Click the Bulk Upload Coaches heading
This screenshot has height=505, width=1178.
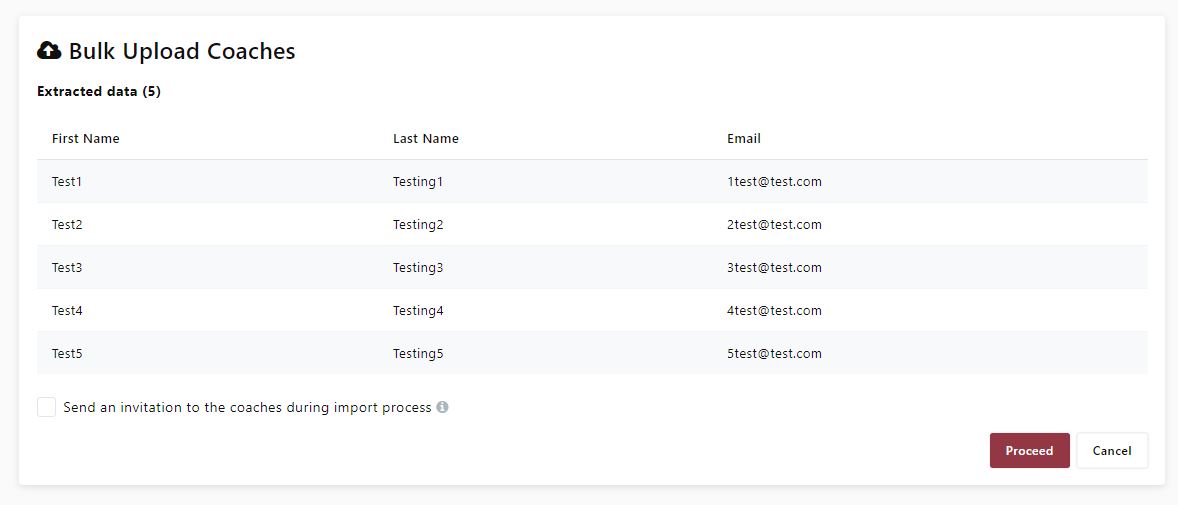click(x=181, y=51)
